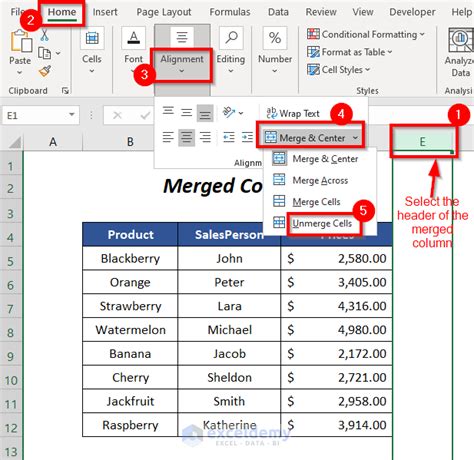The height and width of the screenshot is (460, 474).
Task: Open the Font group icon
Action: pyautogui.click(x=133, y=38)
